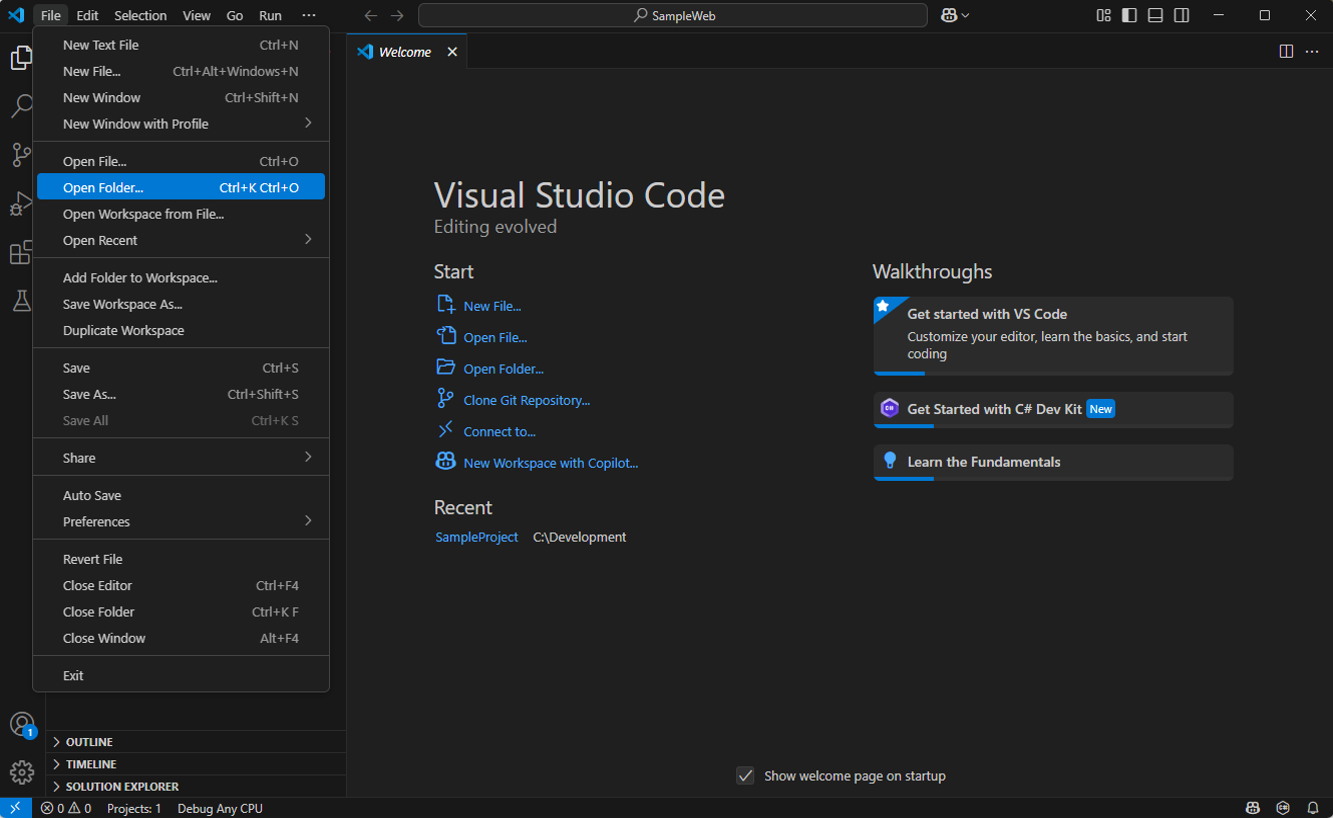Viewport: 1333px width, 818px height.
Task: Open Source Control view icon
Action: click(x=21, y=154)
